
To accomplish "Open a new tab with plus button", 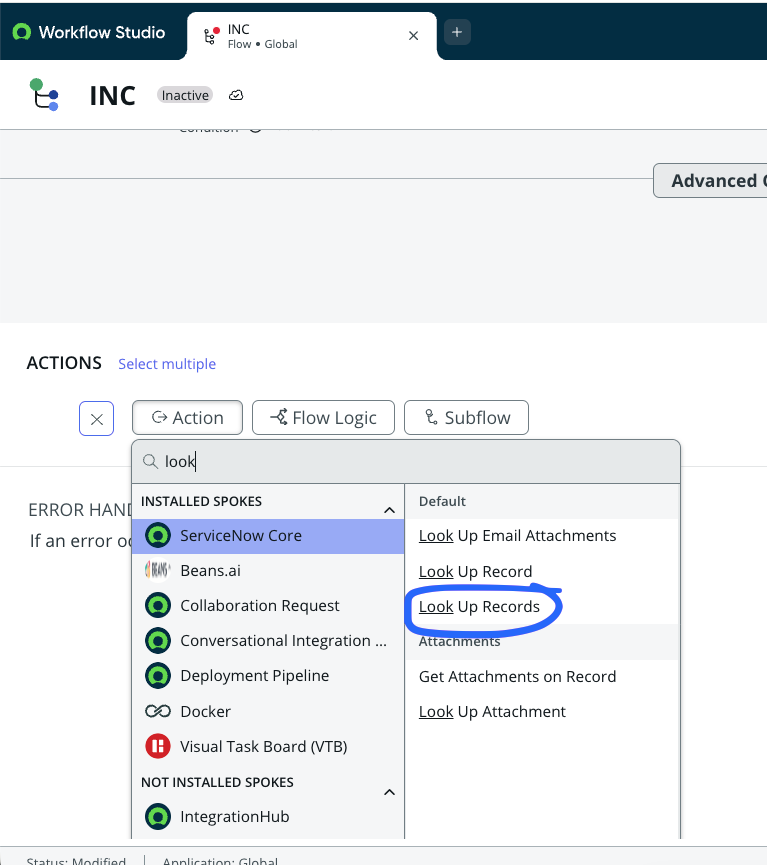I will click(457, 32).
